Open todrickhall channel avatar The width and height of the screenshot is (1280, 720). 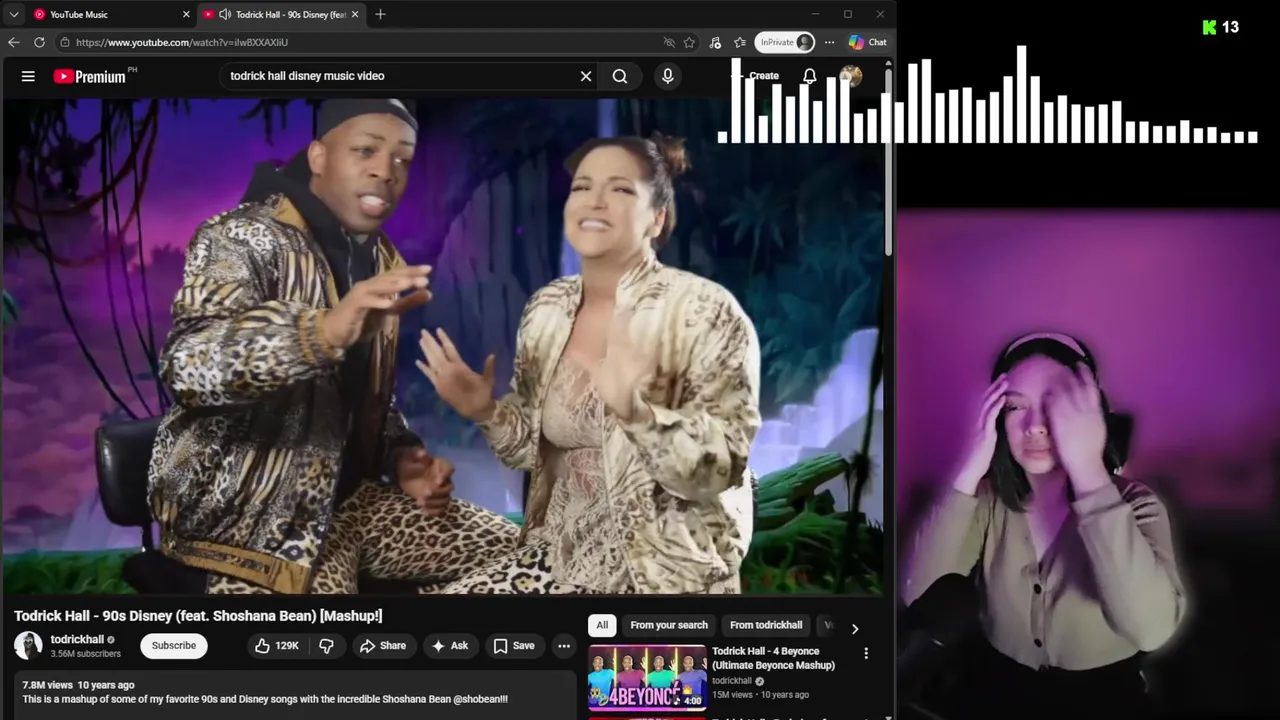click(x=28, y=646)
